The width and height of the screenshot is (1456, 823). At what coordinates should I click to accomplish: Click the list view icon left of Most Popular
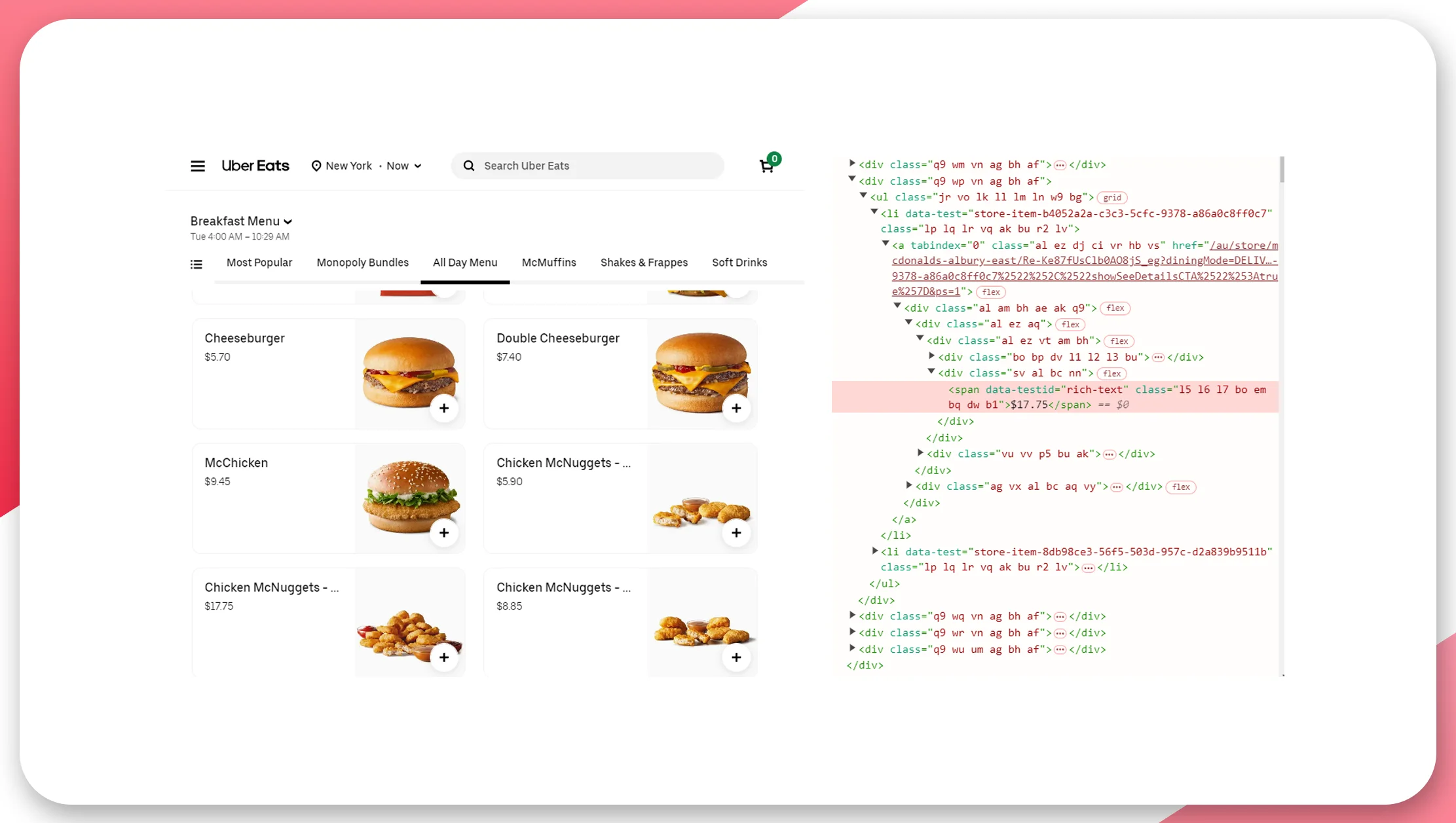(x=196, y=262)
